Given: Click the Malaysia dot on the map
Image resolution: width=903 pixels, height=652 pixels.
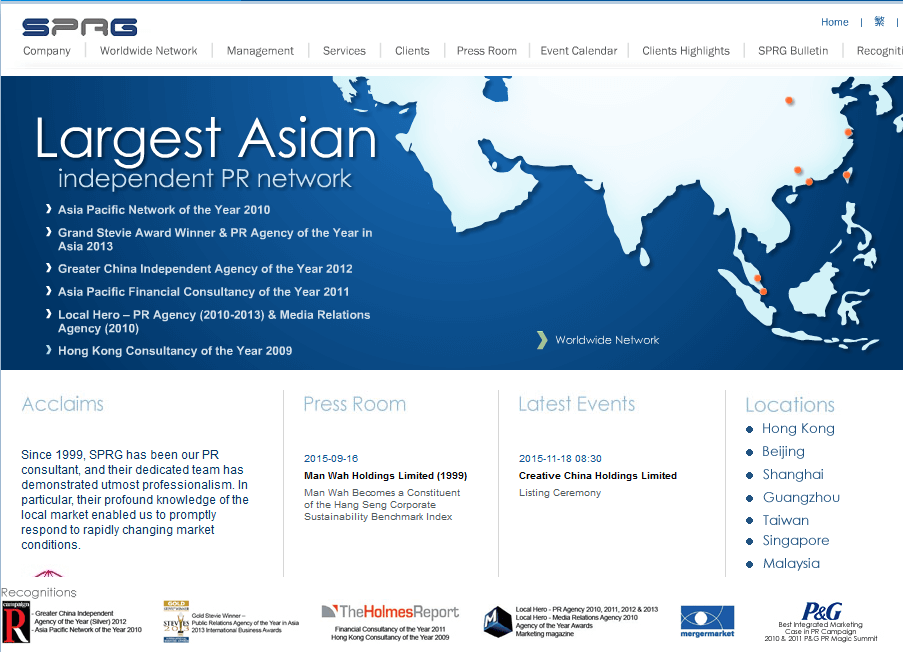Looking at the screenshot, I should pyautogui.click(x=758, y=279).
